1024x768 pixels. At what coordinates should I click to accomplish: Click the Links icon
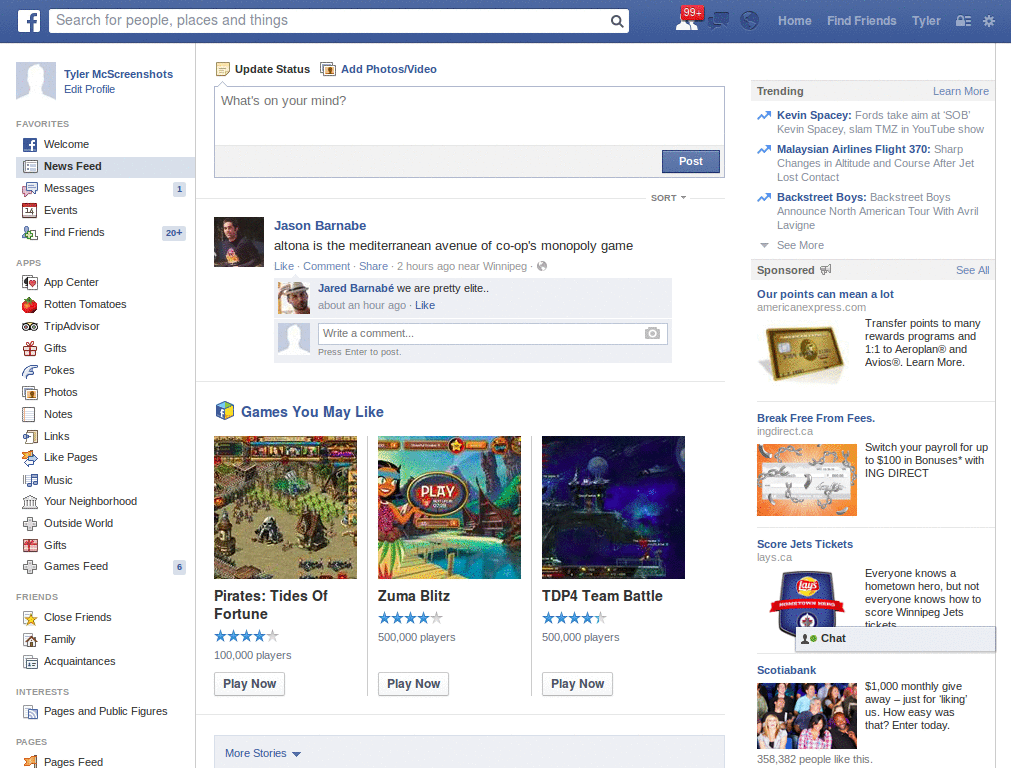click(x=30, y=436)
